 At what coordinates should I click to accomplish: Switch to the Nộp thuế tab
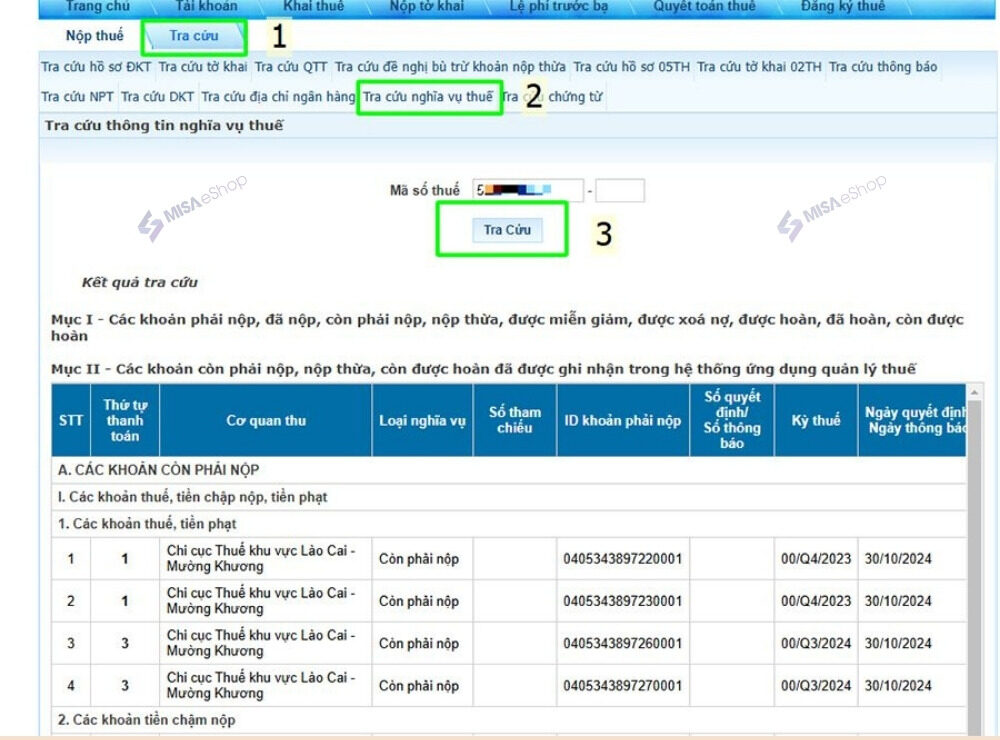(95, 37)
